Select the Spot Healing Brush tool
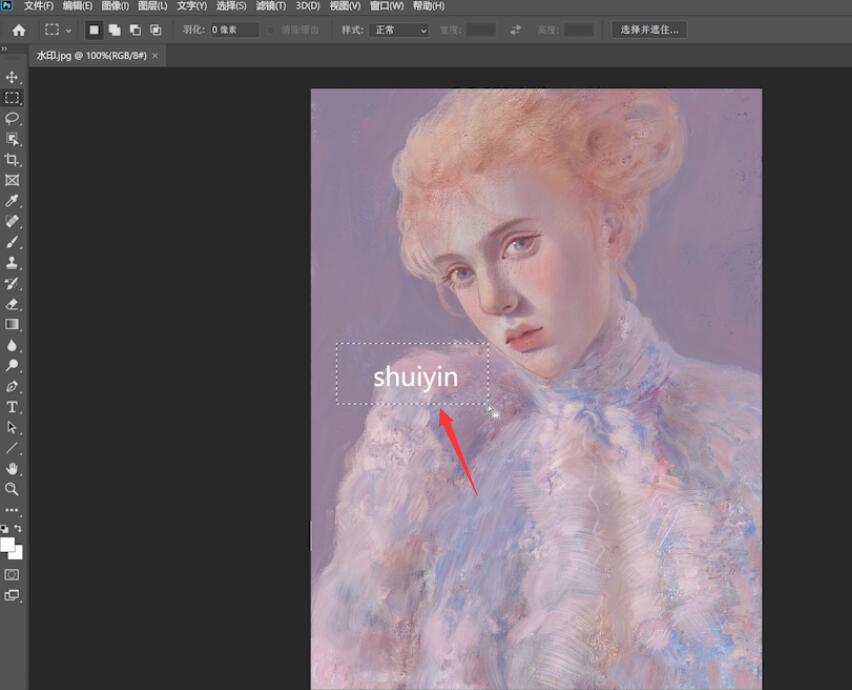Image resolution: width=852 pixels, height=690 pixels. pos(11,221)
